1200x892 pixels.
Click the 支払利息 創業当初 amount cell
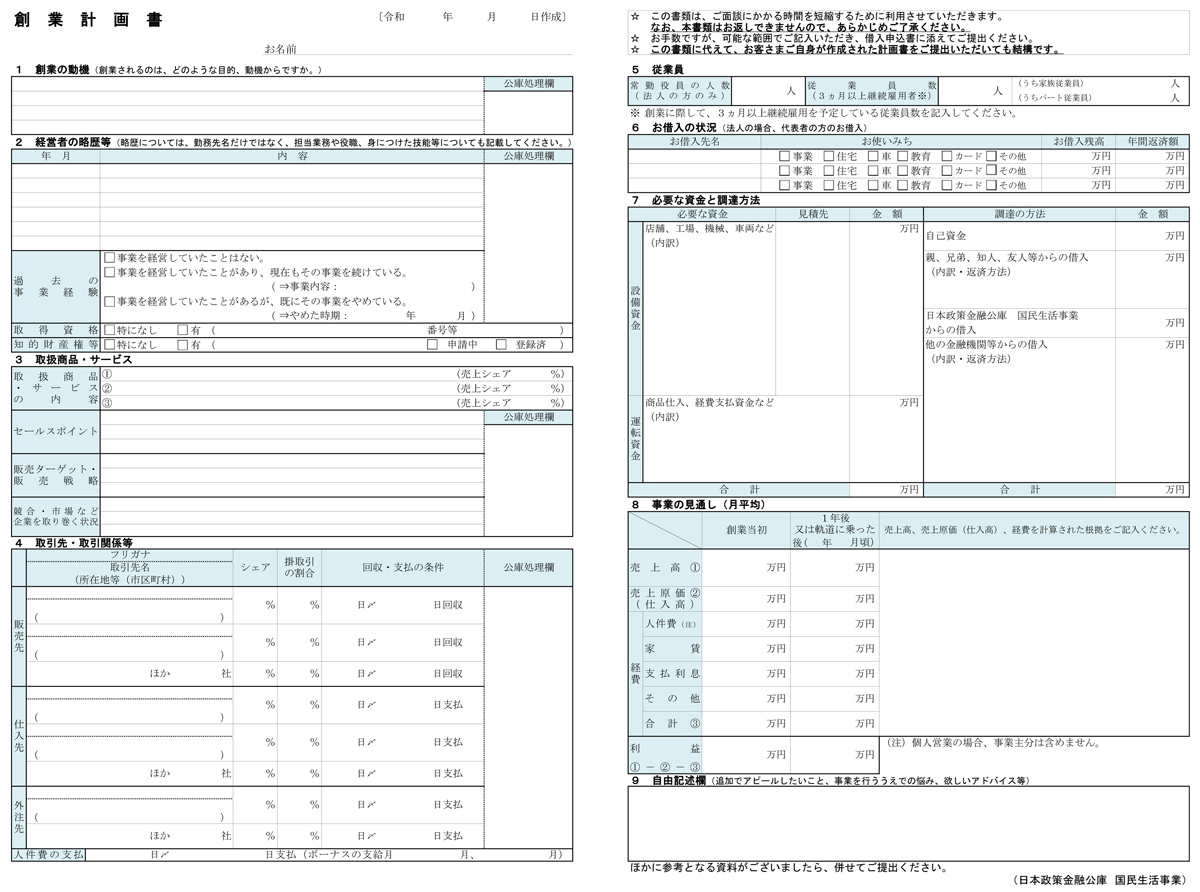[746, 673]
